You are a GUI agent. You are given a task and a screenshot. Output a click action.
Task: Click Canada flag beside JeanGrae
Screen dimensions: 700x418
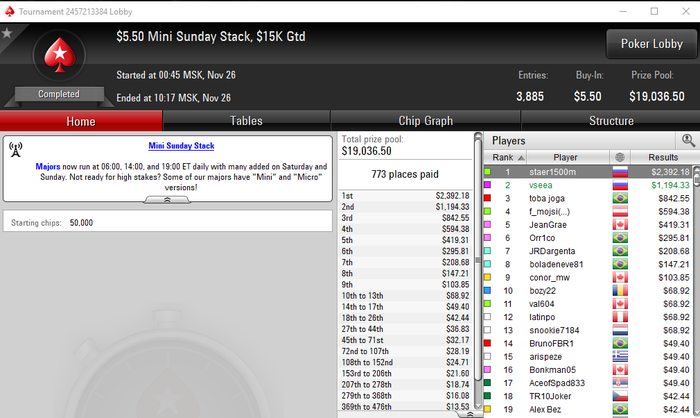pos(620,225)
